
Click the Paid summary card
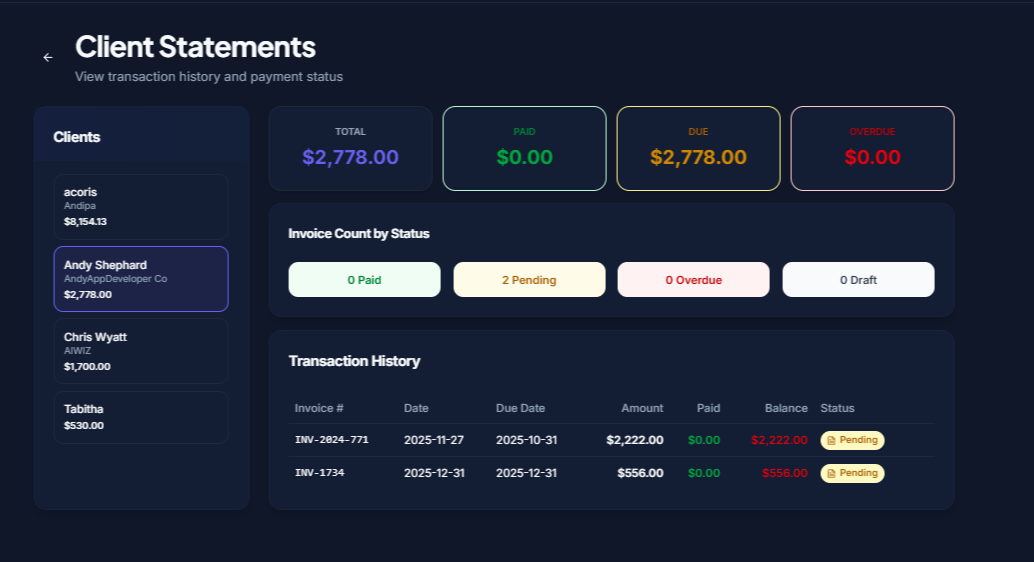coord(524,148)
